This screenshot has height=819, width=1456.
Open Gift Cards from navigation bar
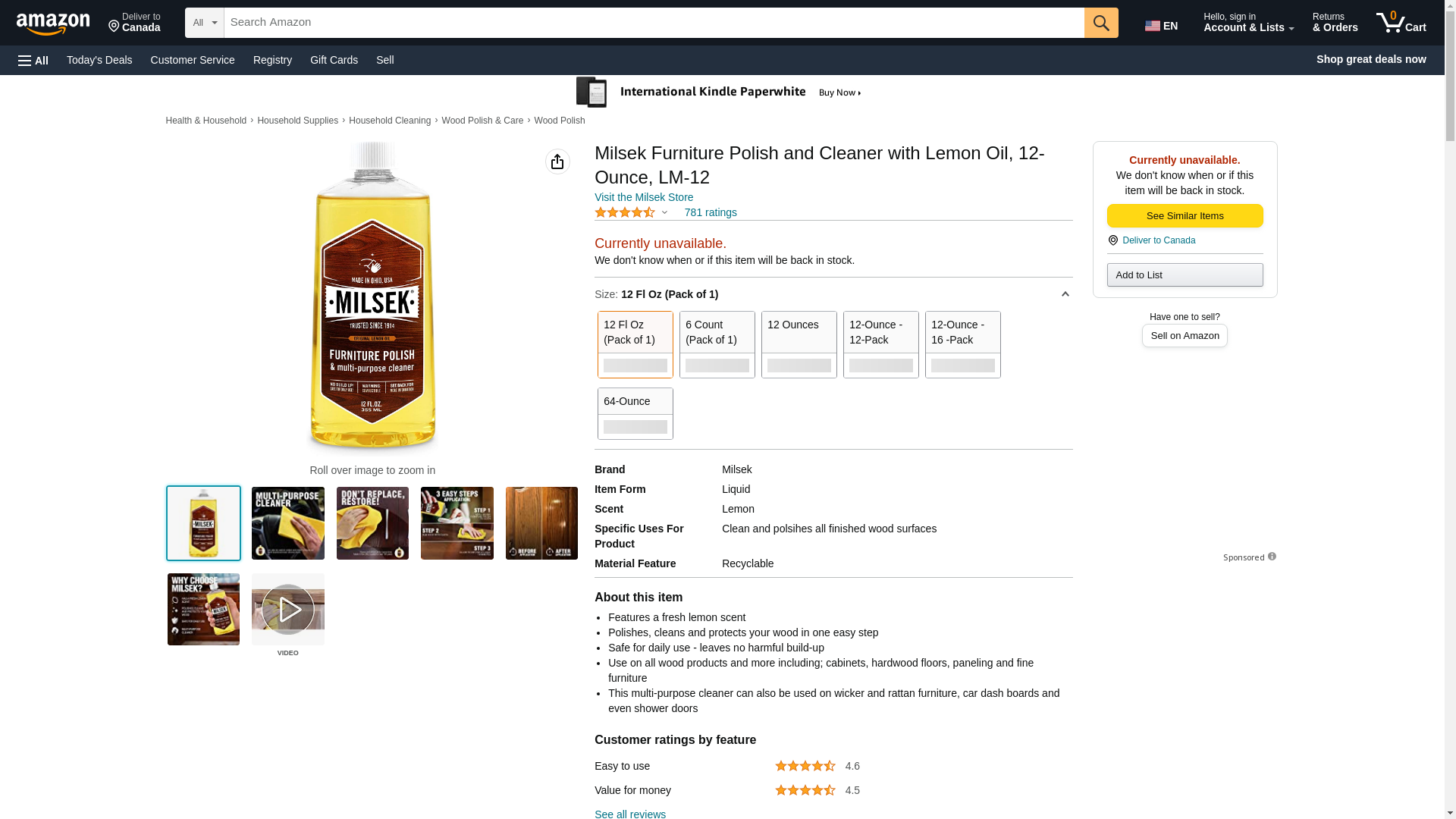[334, 60]
